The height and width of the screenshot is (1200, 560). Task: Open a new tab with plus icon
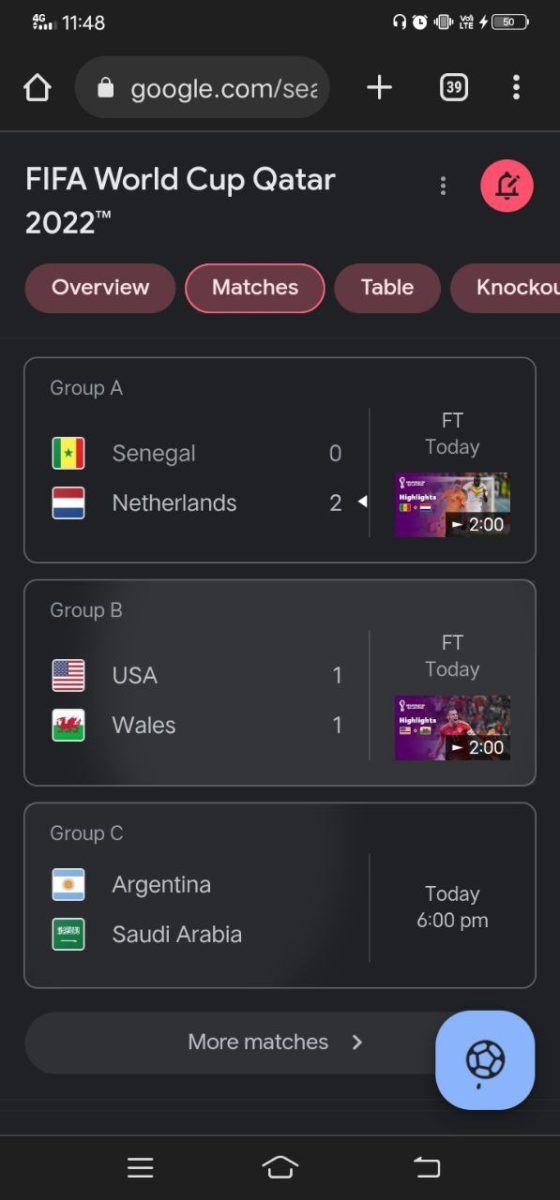click(379, 88)
